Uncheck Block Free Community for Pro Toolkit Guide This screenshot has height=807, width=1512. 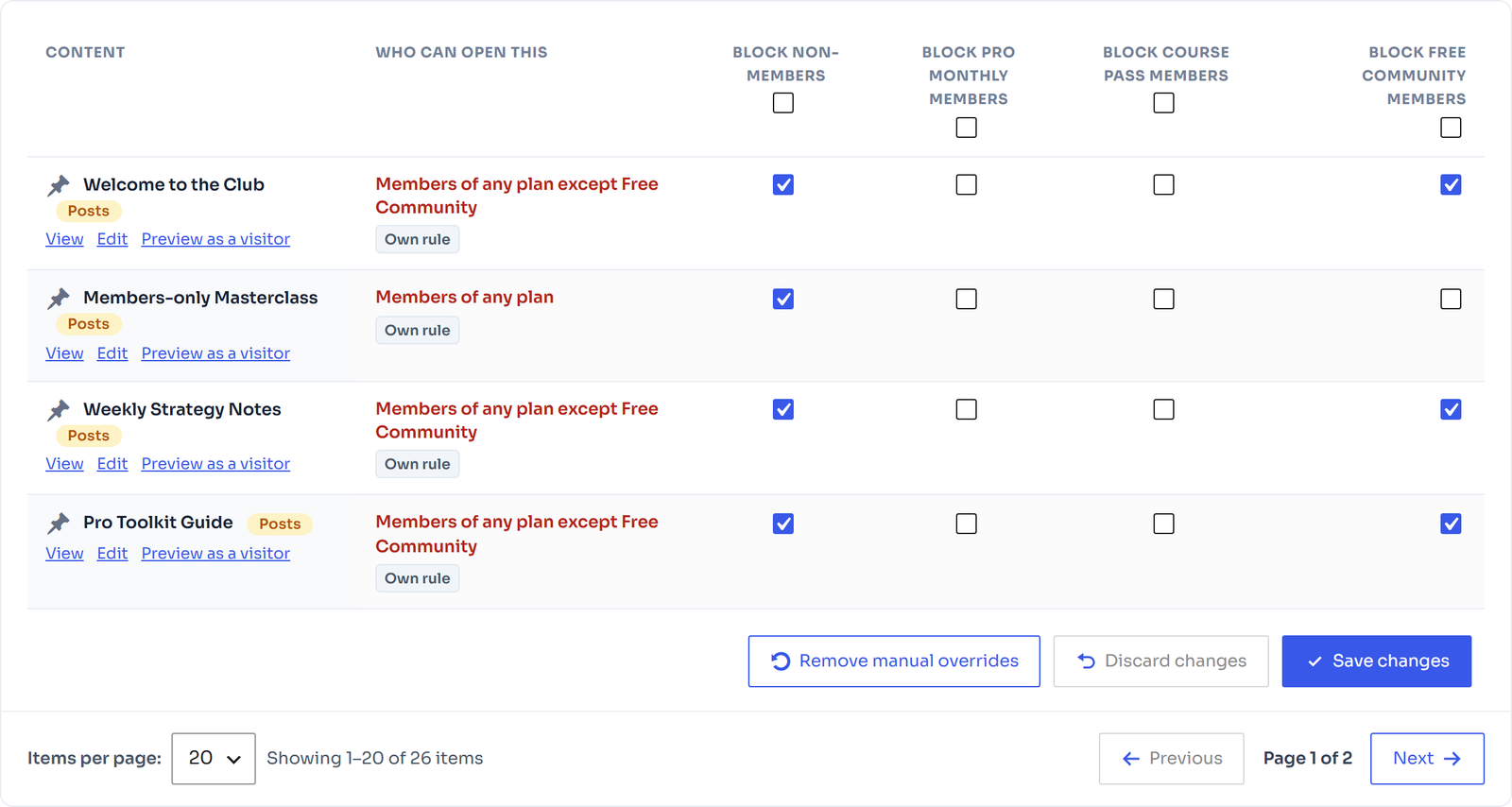1451,524
